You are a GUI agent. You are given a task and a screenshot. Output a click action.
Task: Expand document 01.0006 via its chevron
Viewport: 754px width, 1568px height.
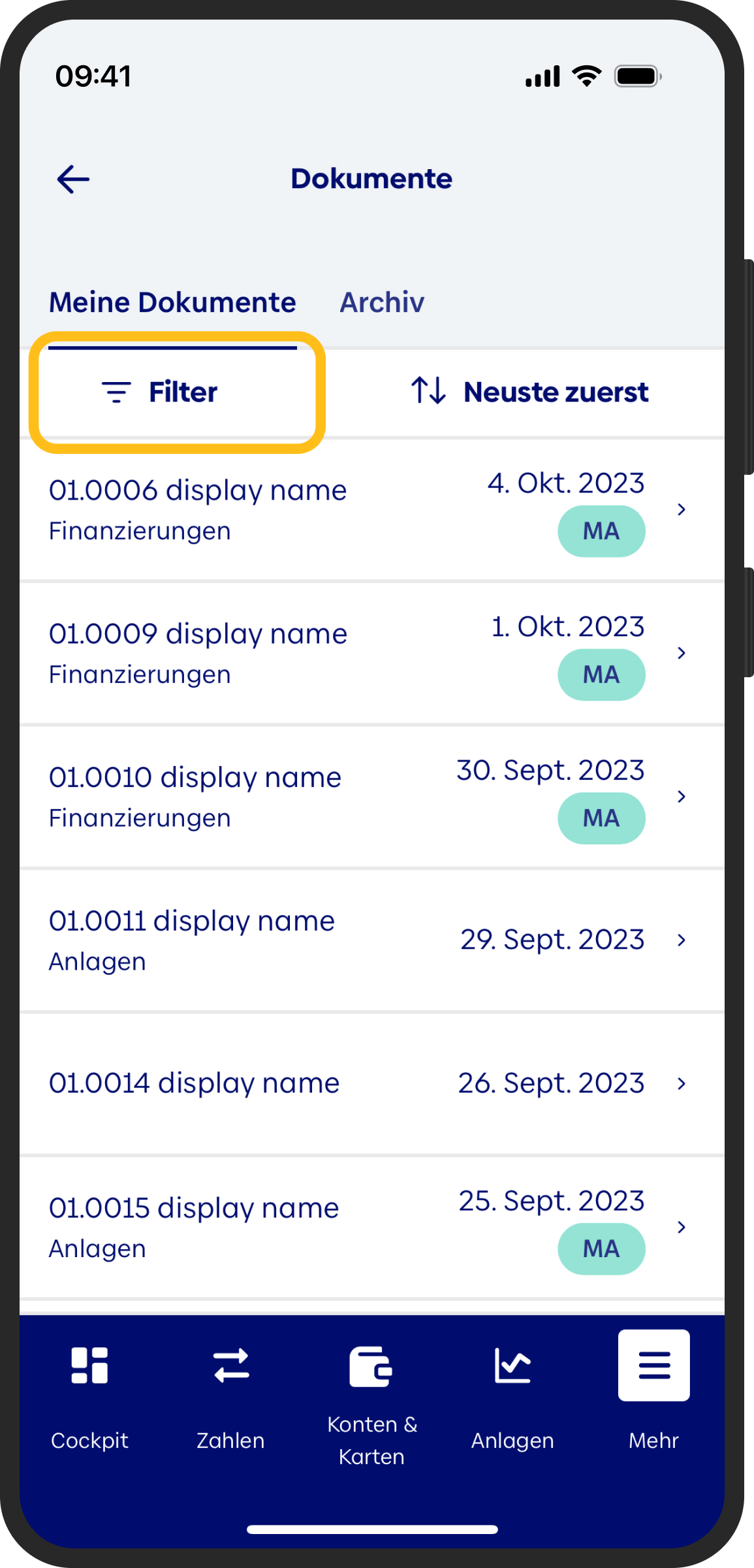tap(682, 509)
